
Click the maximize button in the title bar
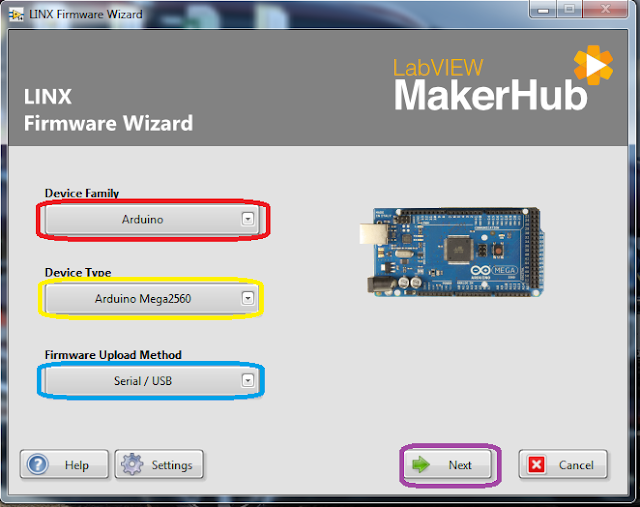(570, 9)
